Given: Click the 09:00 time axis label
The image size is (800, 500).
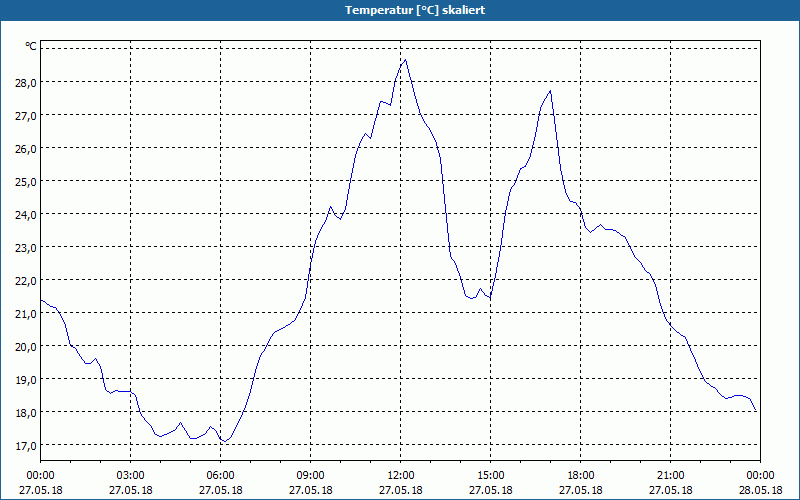Looking at the screenshot, I should tap(310, 476).
